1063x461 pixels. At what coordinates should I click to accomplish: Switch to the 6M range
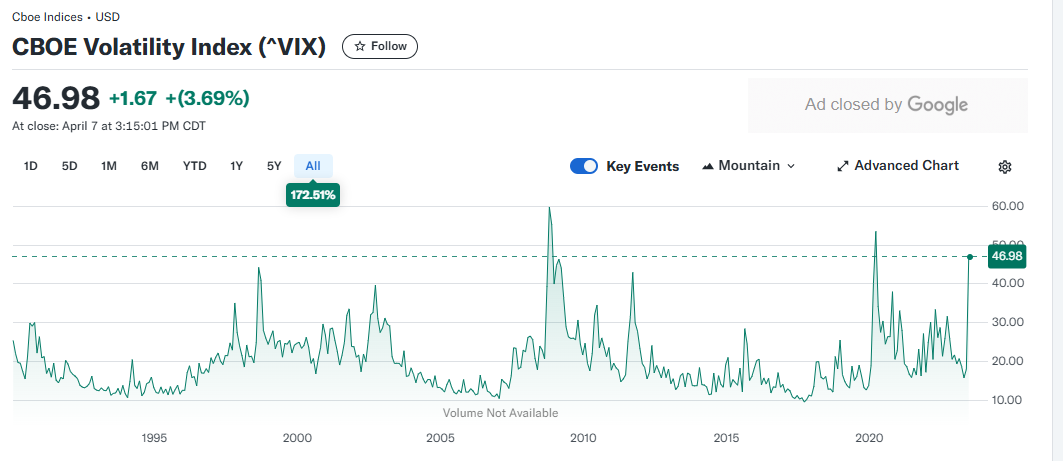point(150,166)
